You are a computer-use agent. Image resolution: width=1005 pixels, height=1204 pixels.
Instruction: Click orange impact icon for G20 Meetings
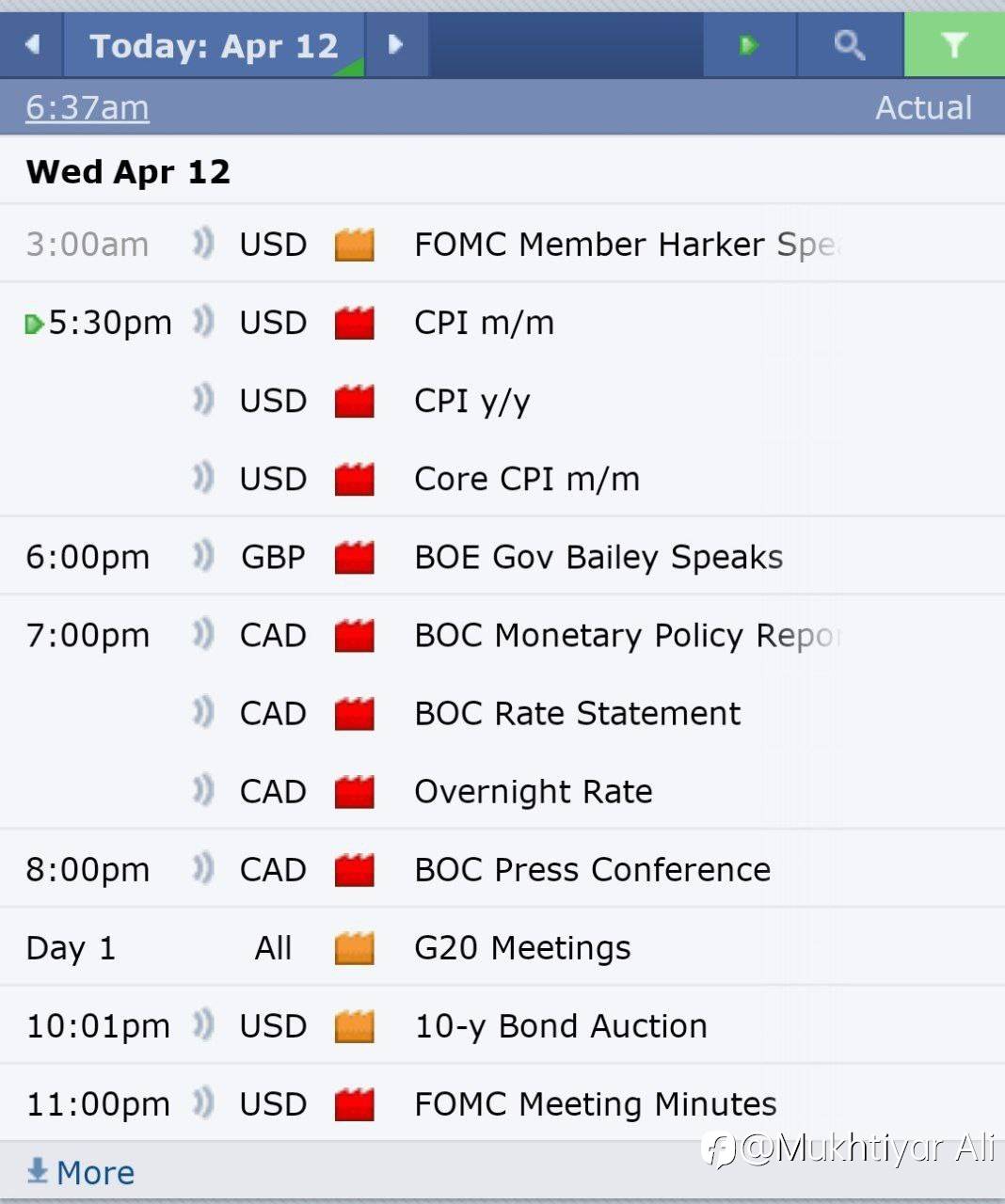click(355, 948)
